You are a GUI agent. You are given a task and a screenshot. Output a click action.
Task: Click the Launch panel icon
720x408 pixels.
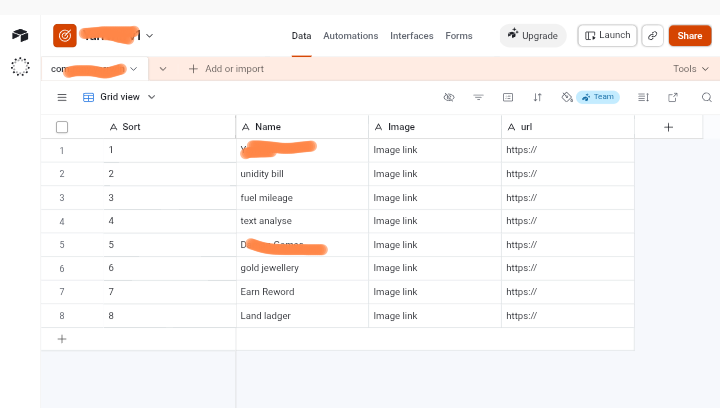tap(590, 35)
